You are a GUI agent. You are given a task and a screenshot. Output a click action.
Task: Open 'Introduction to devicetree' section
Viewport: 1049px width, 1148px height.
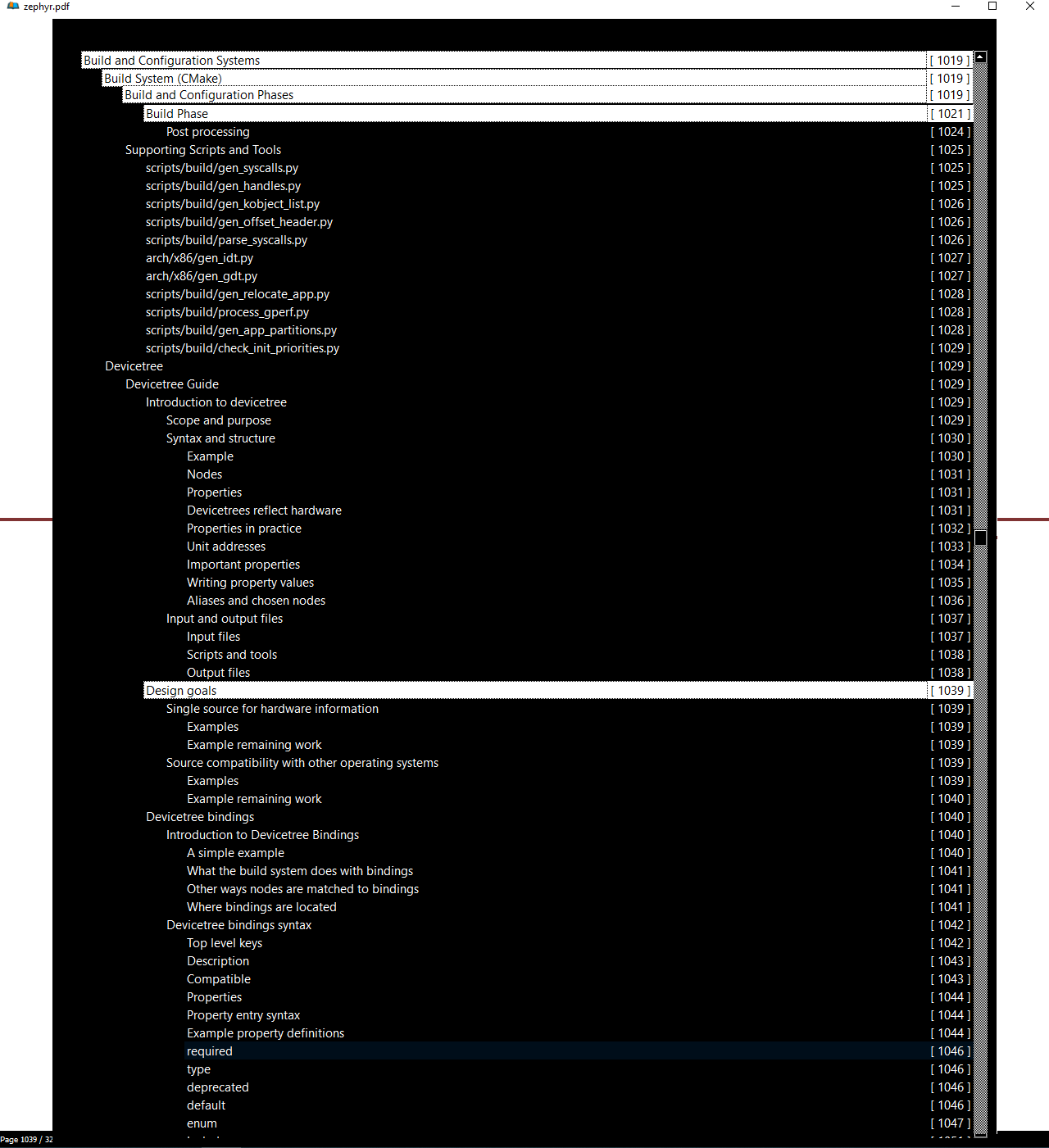(x=216, y=402)
